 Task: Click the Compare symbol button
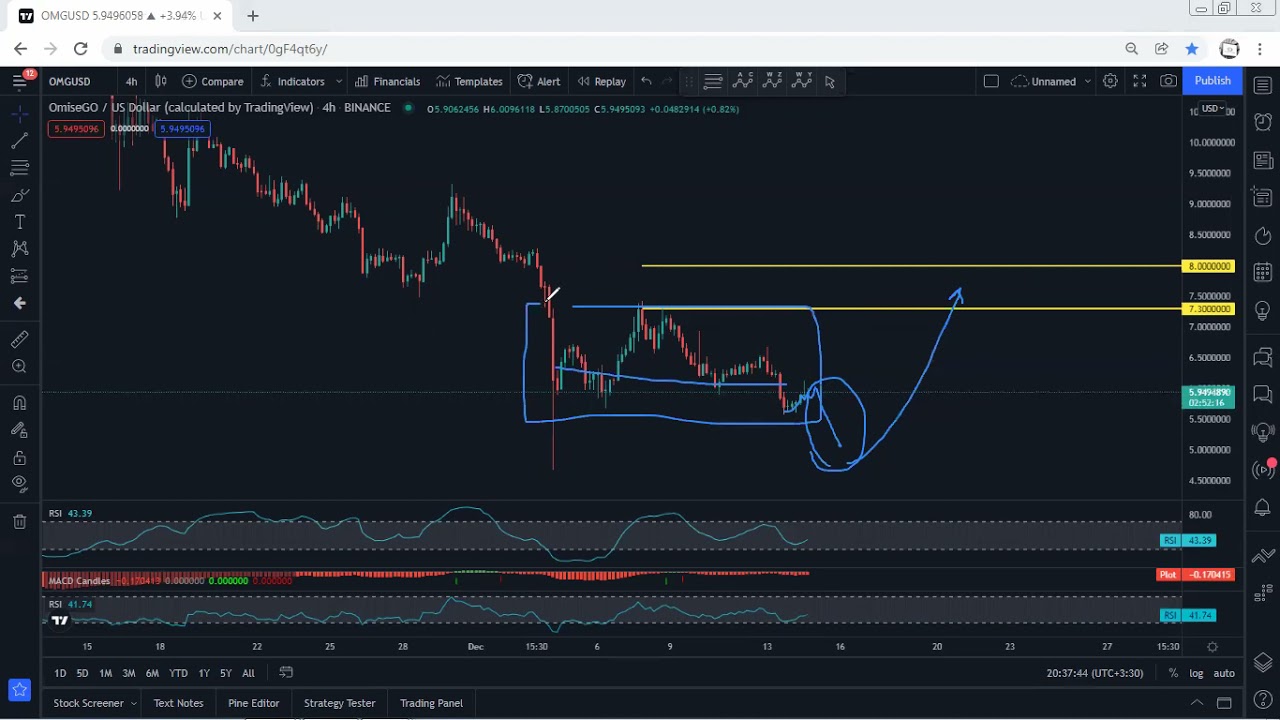coord(212,81)
